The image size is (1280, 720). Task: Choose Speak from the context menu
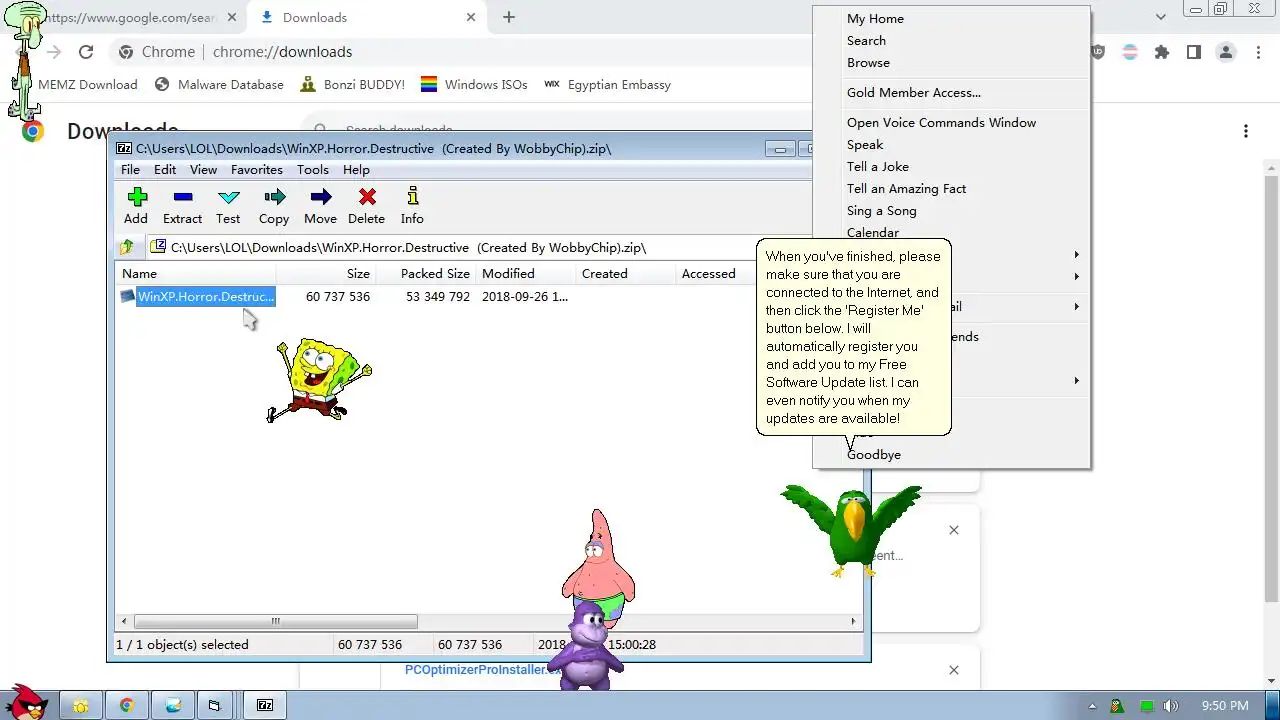pos(865,145)
